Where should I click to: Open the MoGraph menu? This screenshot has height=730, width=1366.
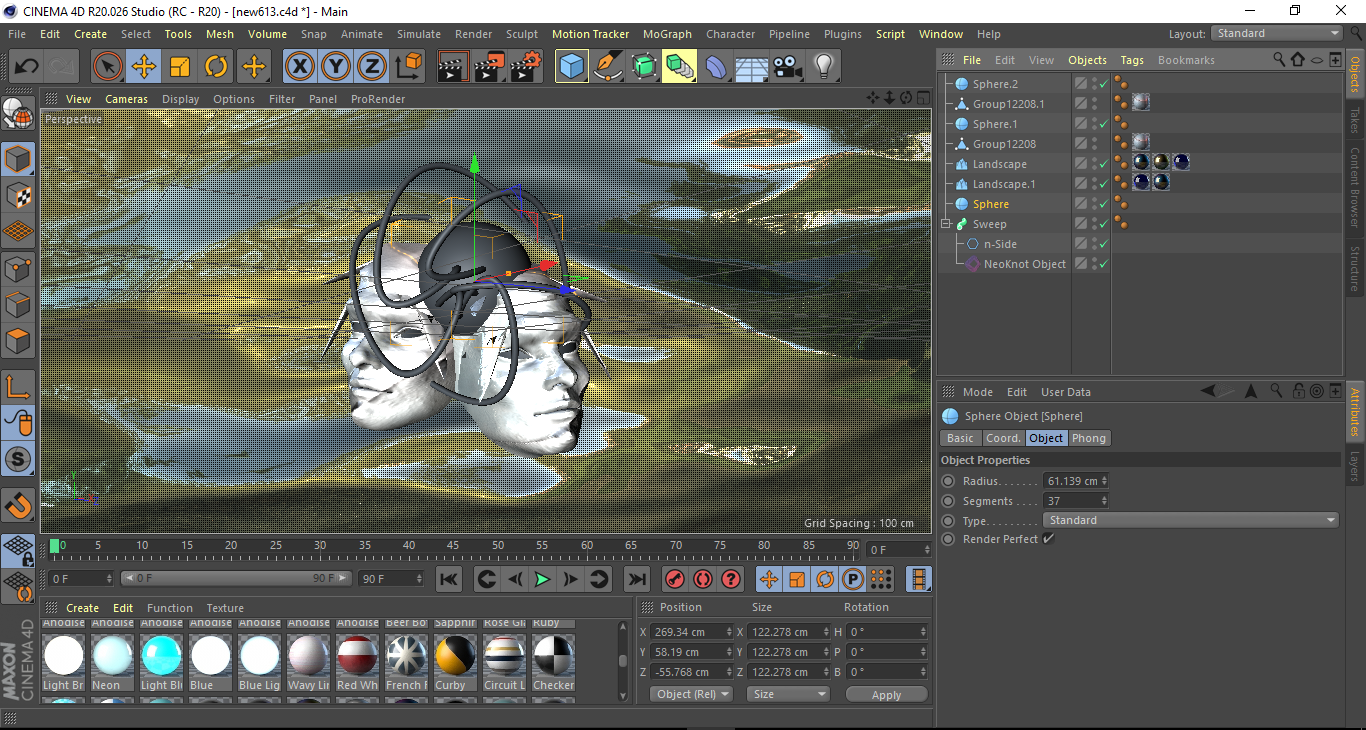667,34
